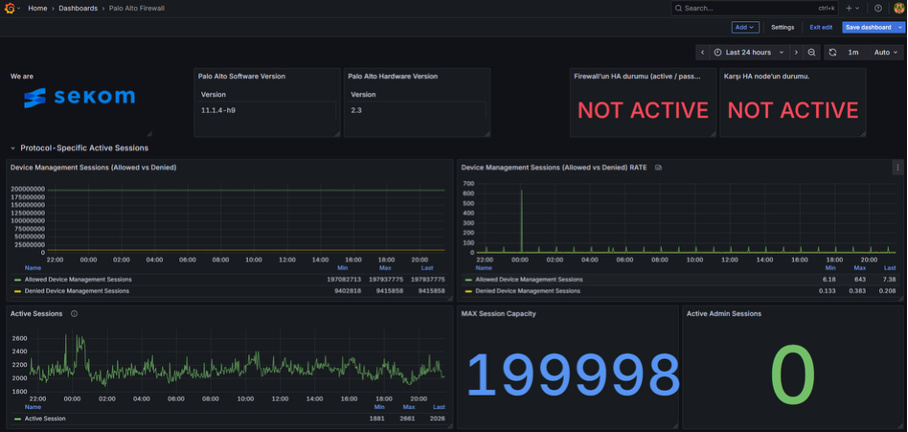Image resolution: width=908 pixels, height=432 pixels.
Task: Click info icon next to Active Sessions title
Action: point(74,314)
